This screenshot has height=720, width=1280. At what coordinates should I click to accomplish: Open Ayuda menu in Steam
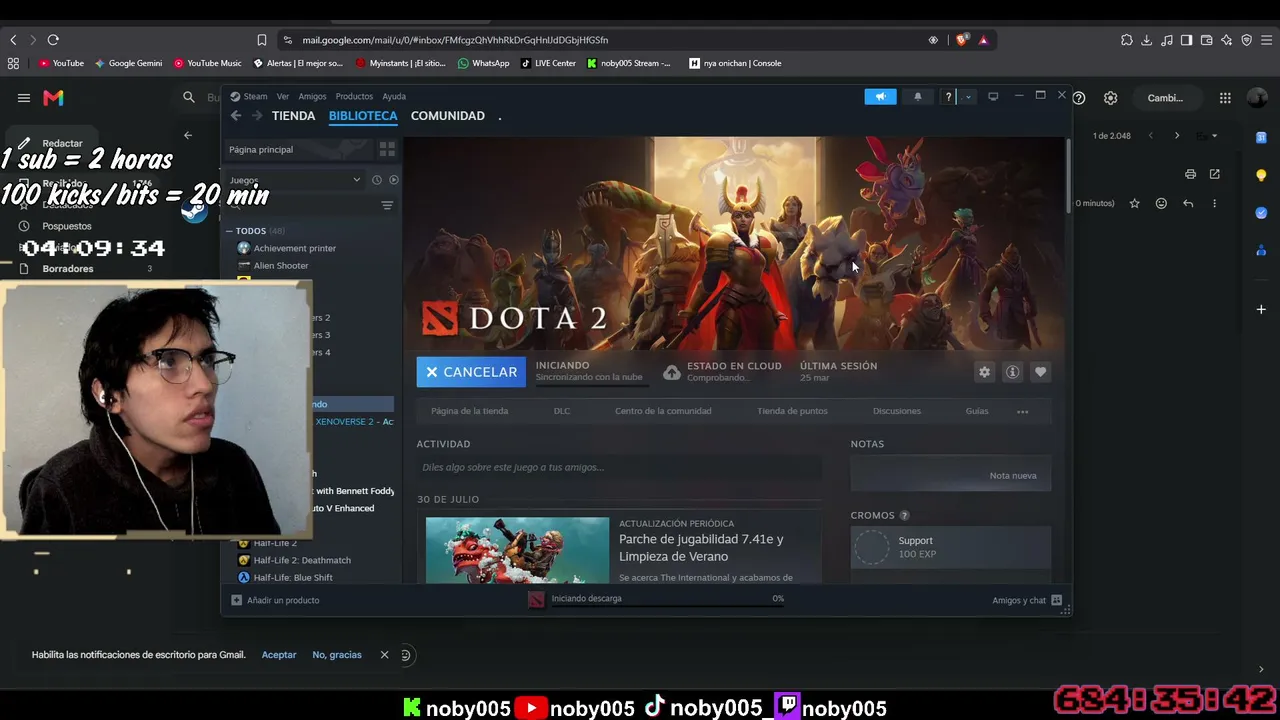[x=394, y=97]
